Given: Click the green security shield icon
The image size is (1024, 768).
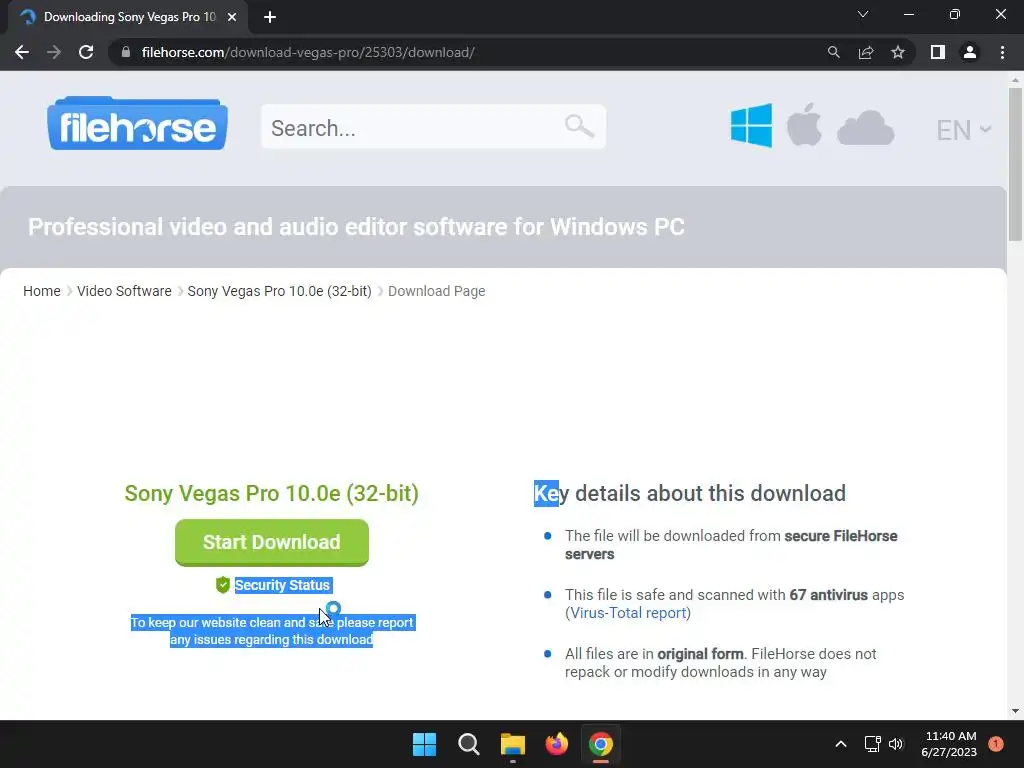Looking at the screenshot, I should point(223,585).
